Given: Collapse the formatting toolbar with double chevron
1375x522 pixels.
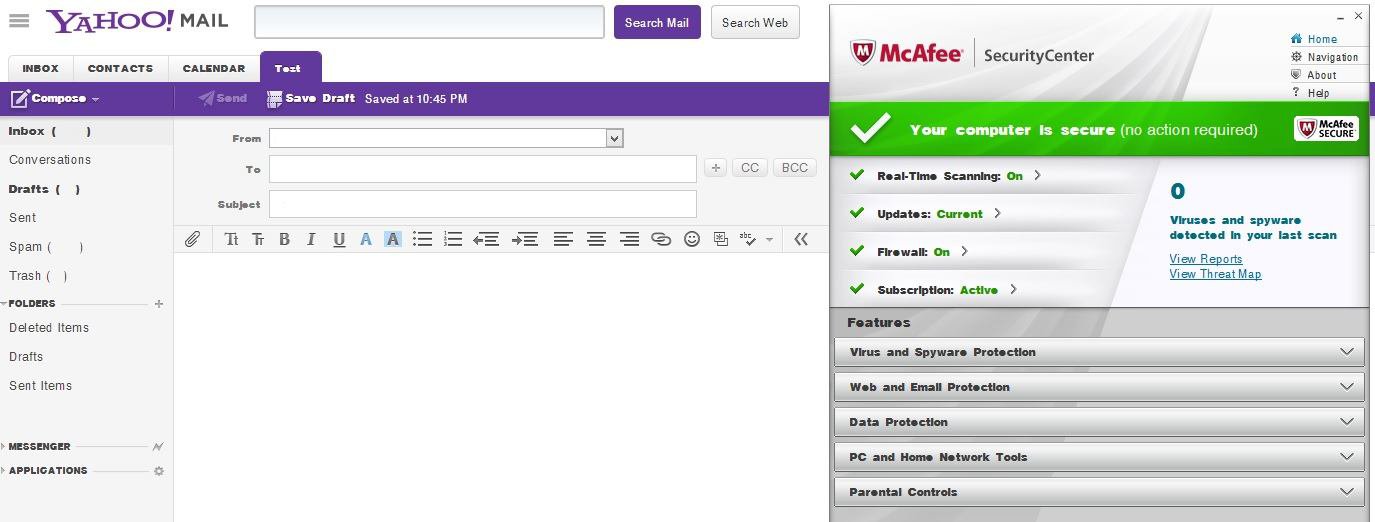Looking at the screenshot, I should 800,239.
